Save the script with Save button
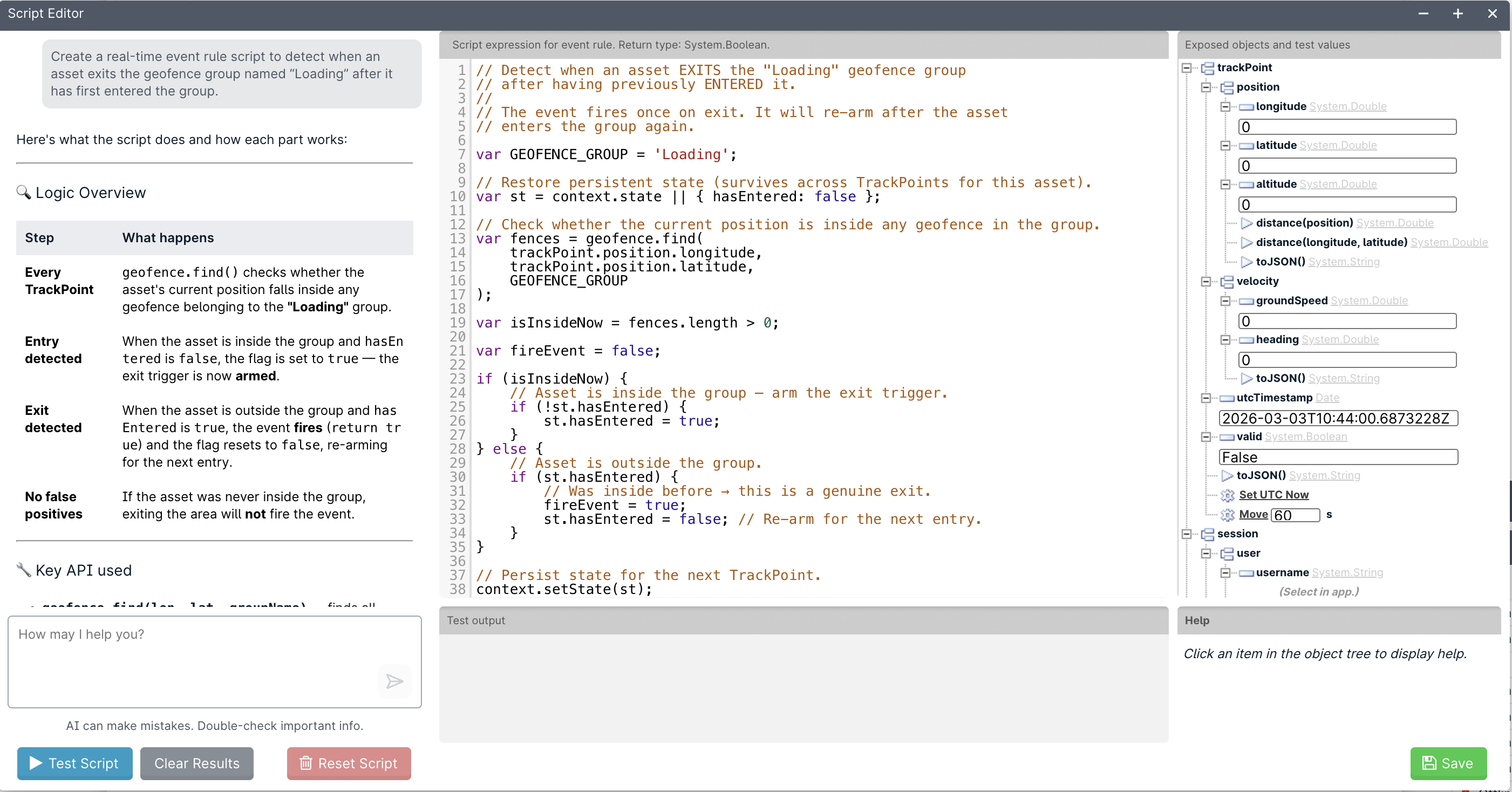This screenshot has width=1512, height=792. (1448, 763)
